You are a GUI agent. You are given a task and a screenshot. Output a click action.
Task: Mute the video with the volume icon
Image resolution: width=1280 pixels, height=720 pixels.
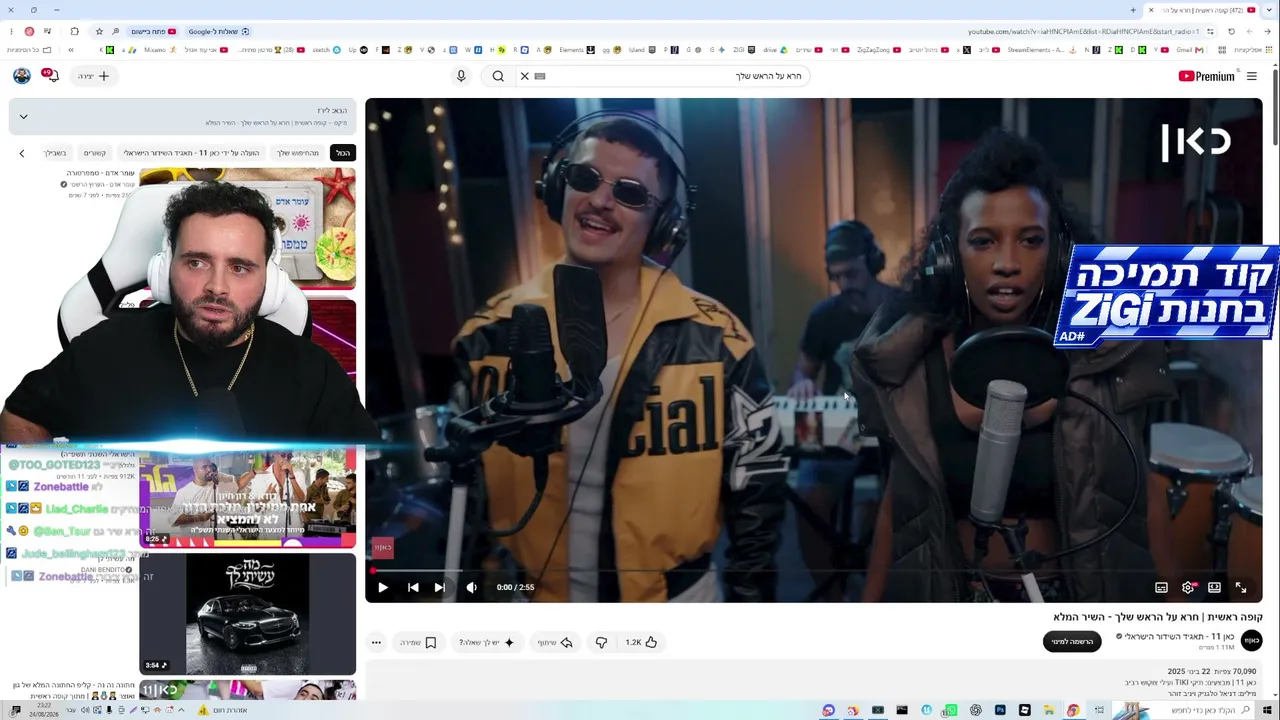[472, 588]
